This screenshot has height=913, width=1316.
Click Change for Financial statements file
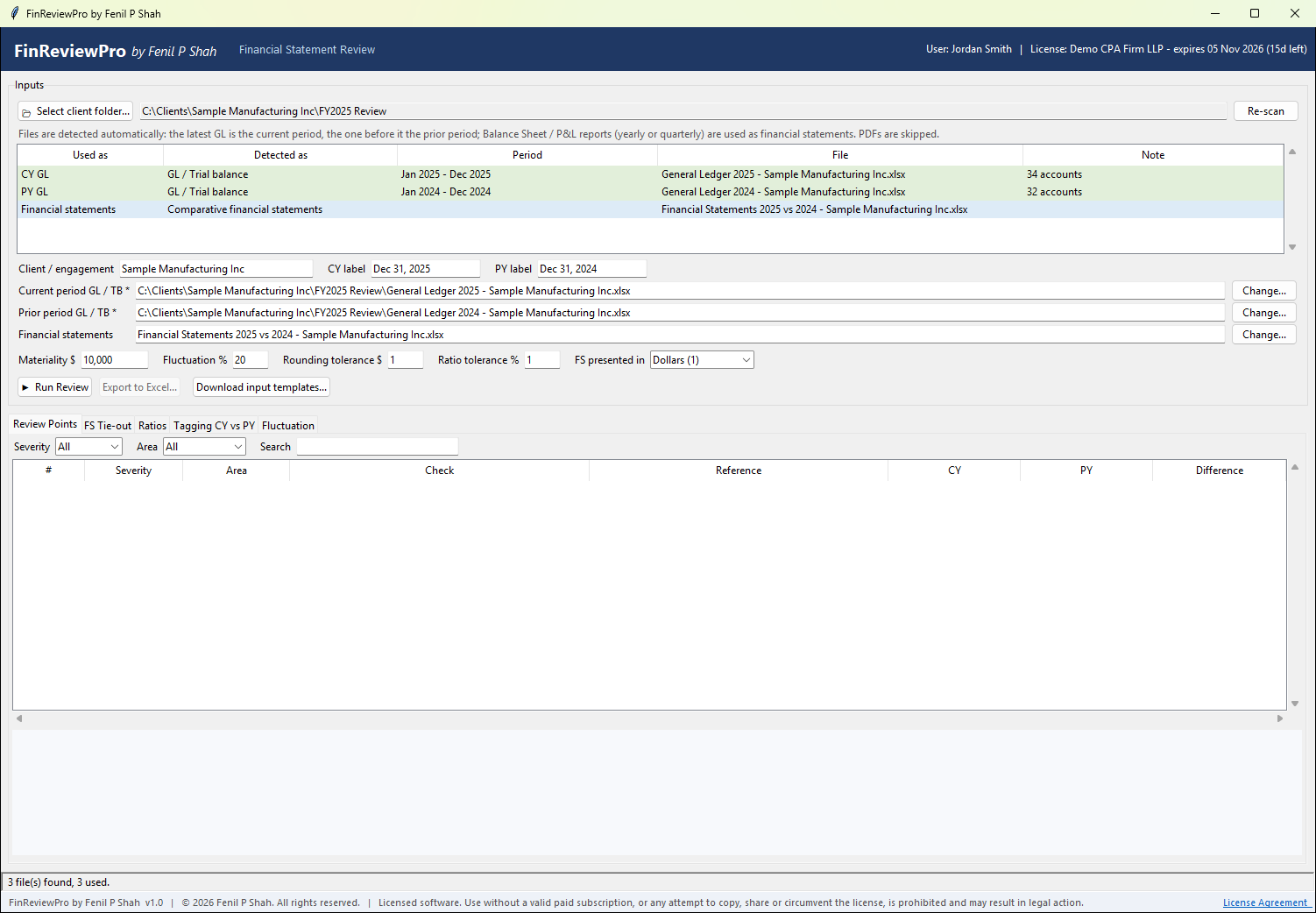pyautogui.click(x=1264, y=335)
